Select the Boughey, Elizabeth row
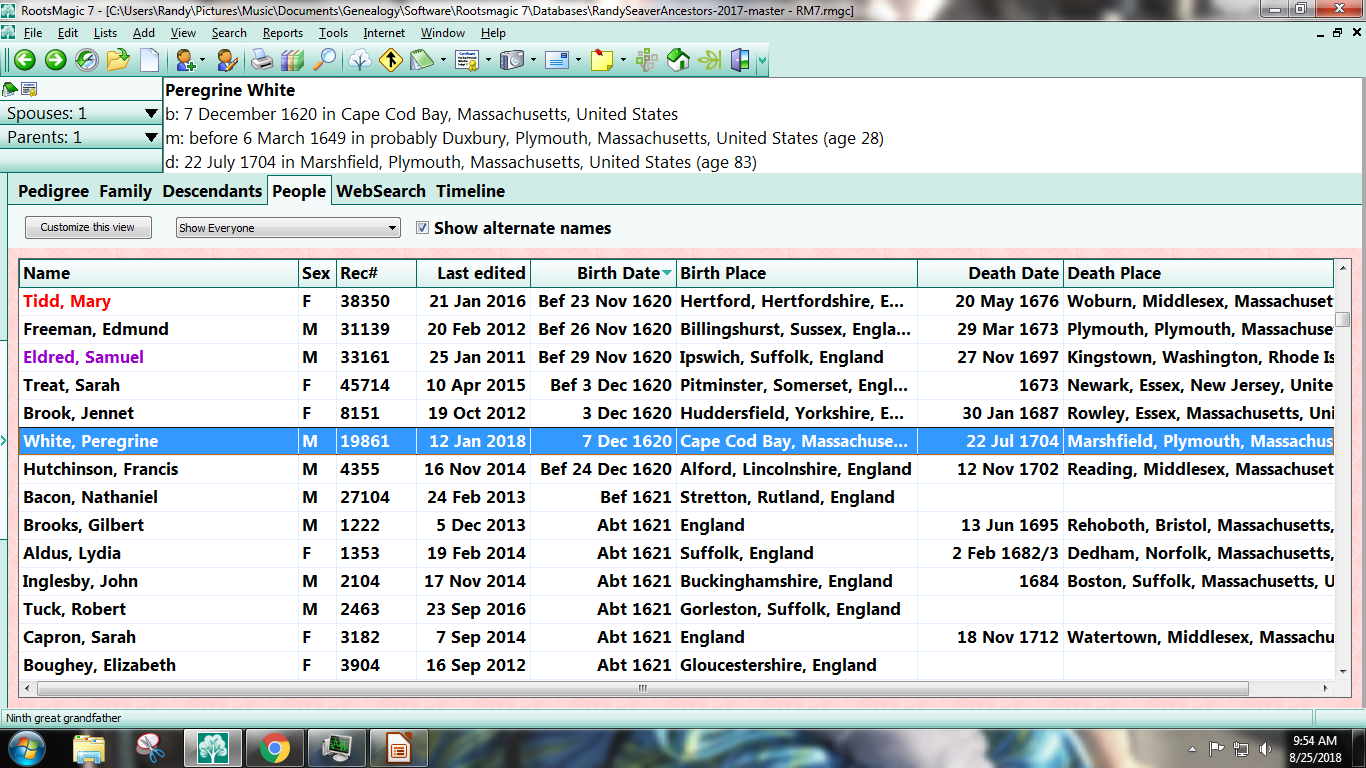 pos(677,665)
